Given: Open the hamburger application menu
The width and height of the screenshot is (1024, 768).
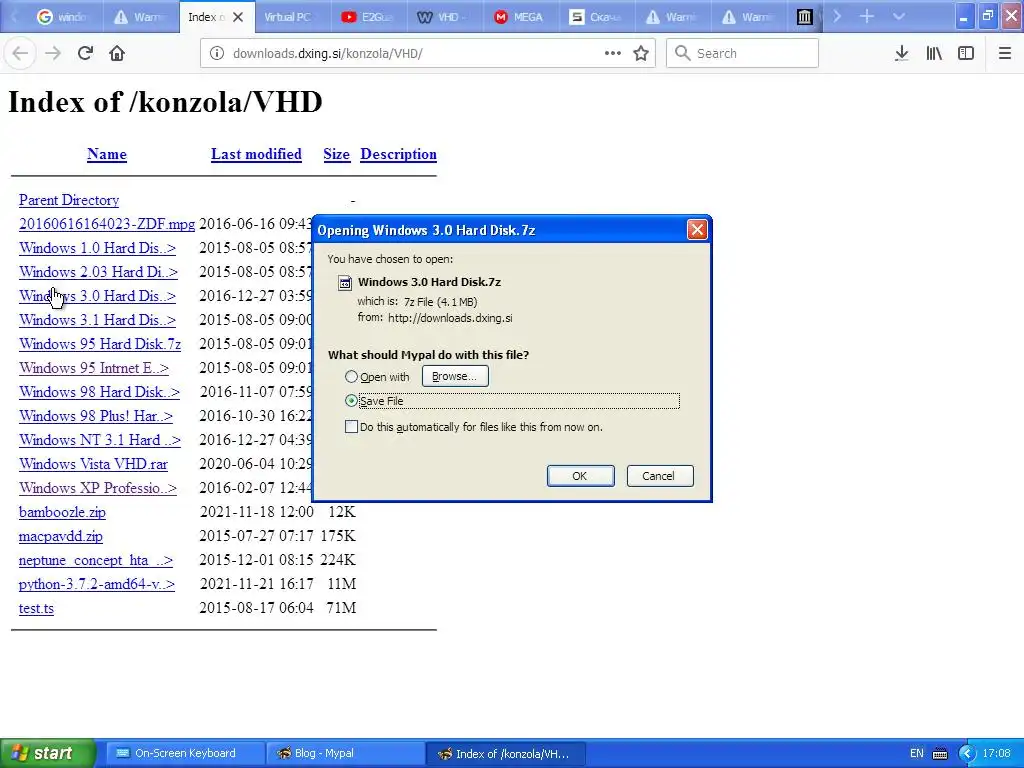Looking at the screenshot, I should pyautogui.click(x=1005, y=53).
